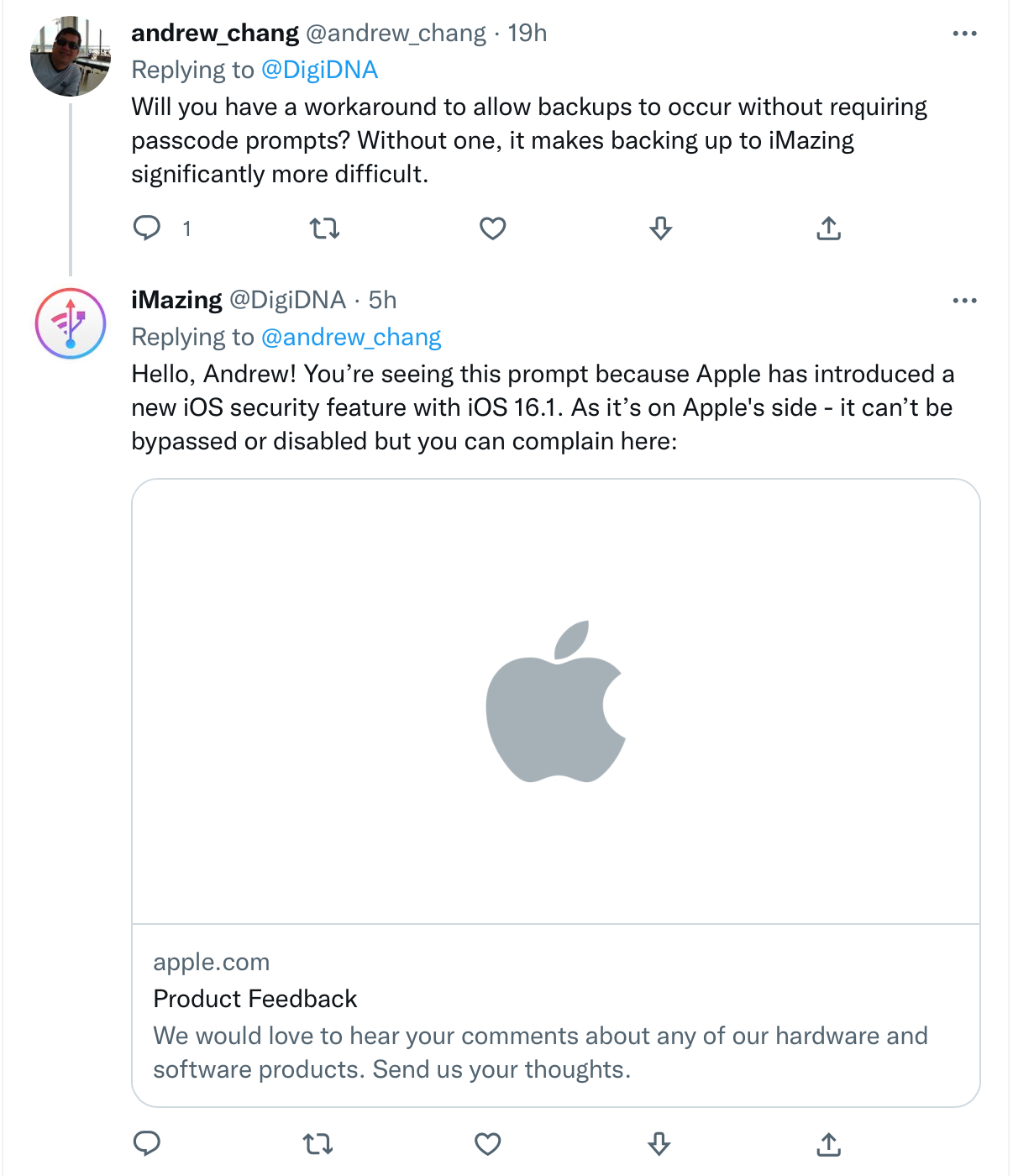Open @andrew_chang mention link in reply line
This screenshot has width=1013, height=1176.
351,337
